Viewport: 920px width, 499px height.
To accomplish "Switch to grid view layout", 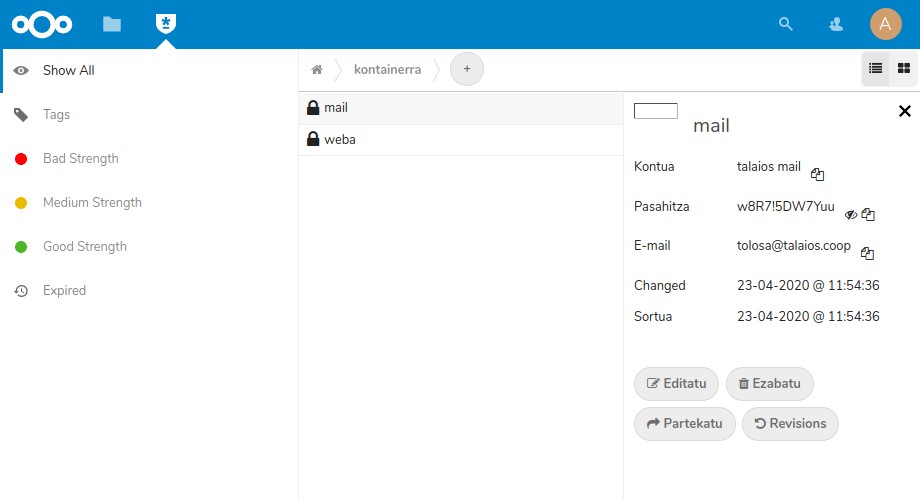I will (903, 69).
